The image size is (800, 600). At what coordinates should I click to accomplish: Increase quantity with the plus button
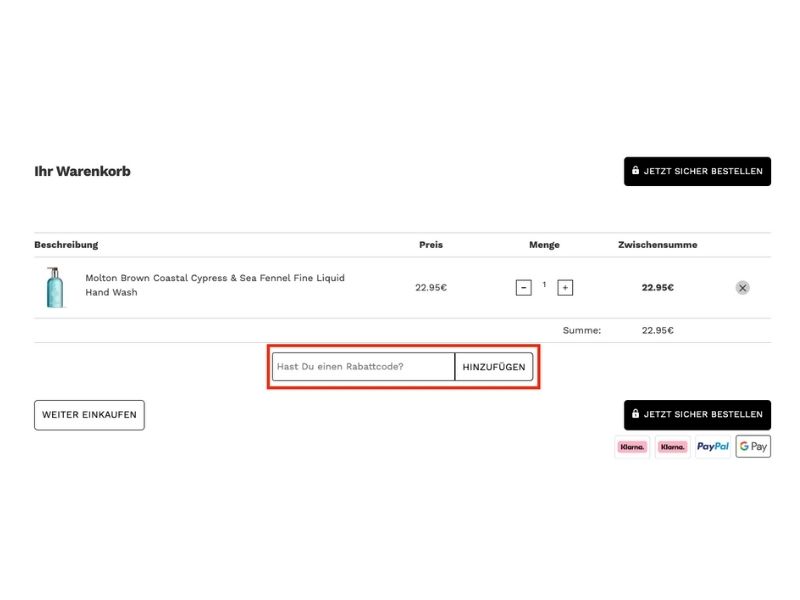565,288
